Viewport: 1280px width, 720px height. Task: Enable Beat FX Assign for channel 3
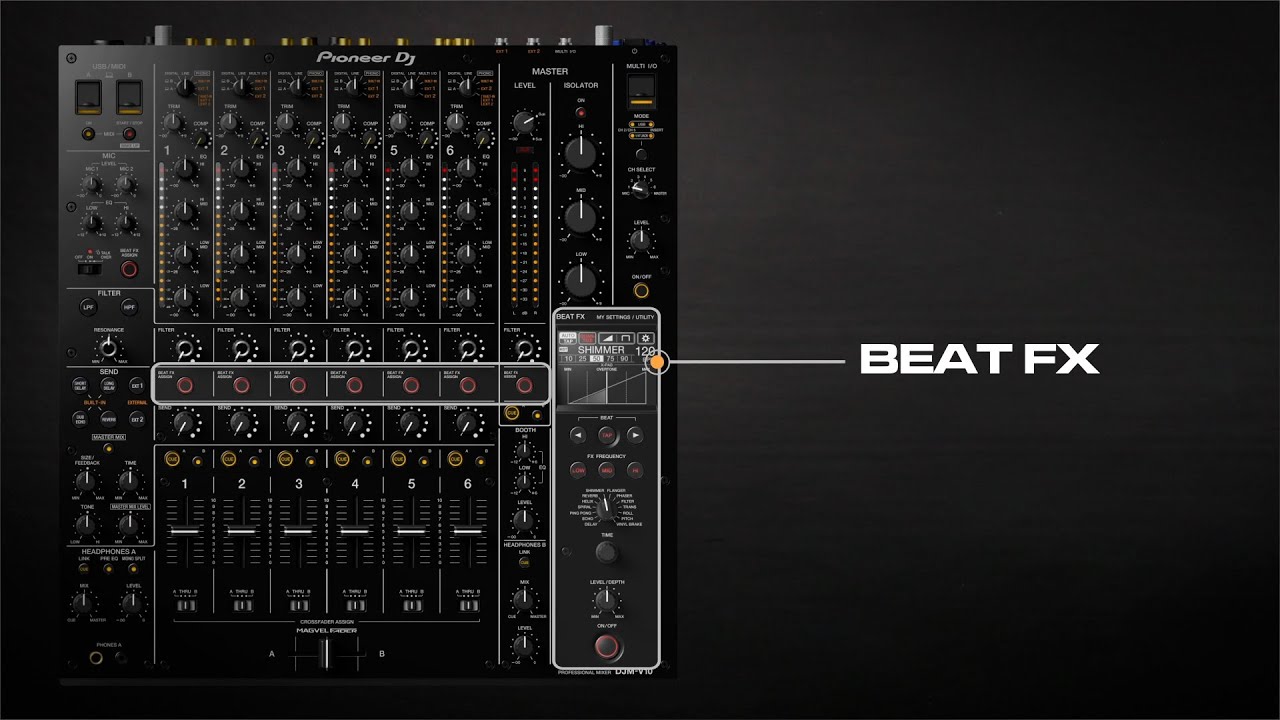point(299,385)
